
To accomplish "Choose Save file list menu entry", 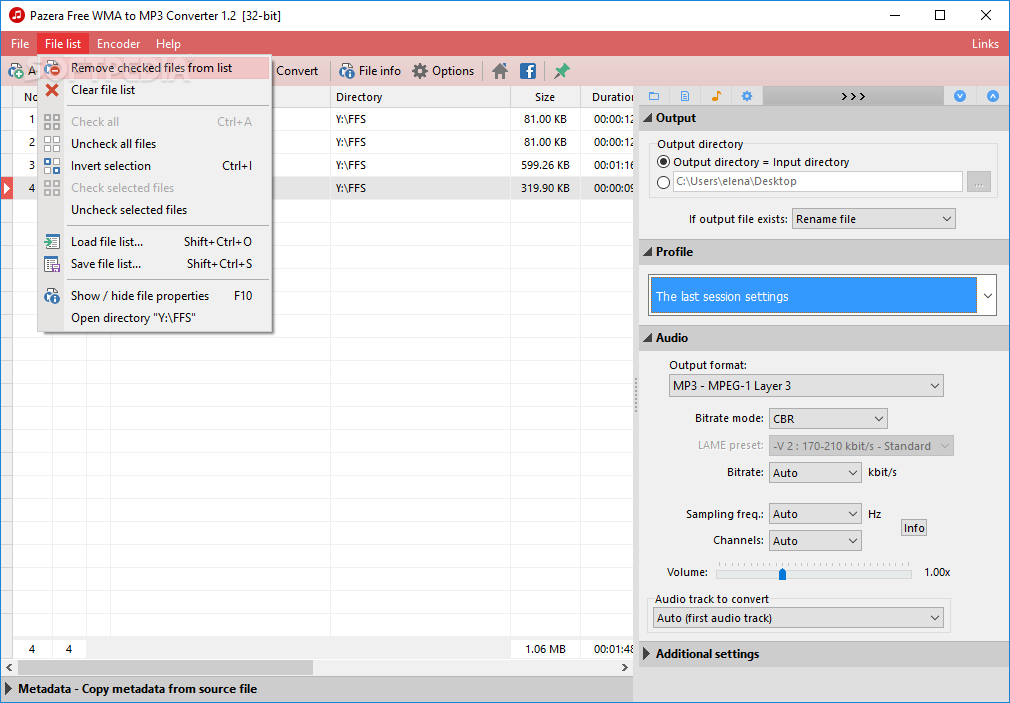I will point(155,264).
